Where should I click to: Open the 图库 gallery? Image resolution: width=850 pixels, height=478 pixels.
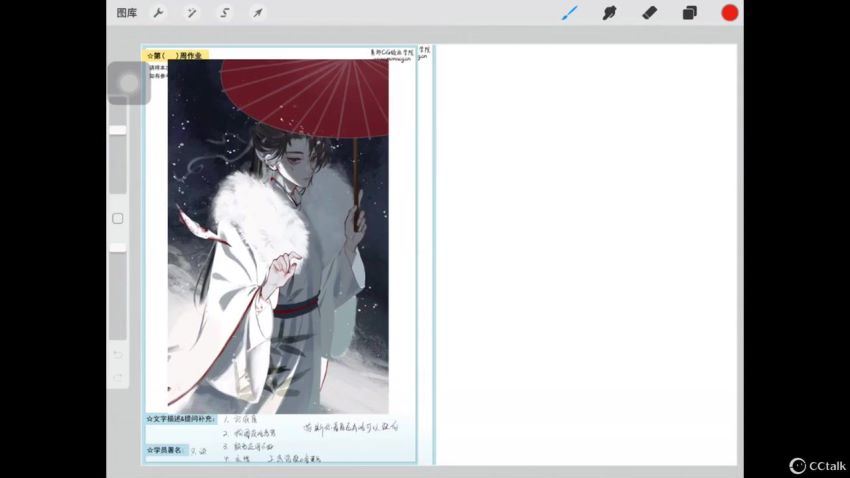(x=127, y=12)
